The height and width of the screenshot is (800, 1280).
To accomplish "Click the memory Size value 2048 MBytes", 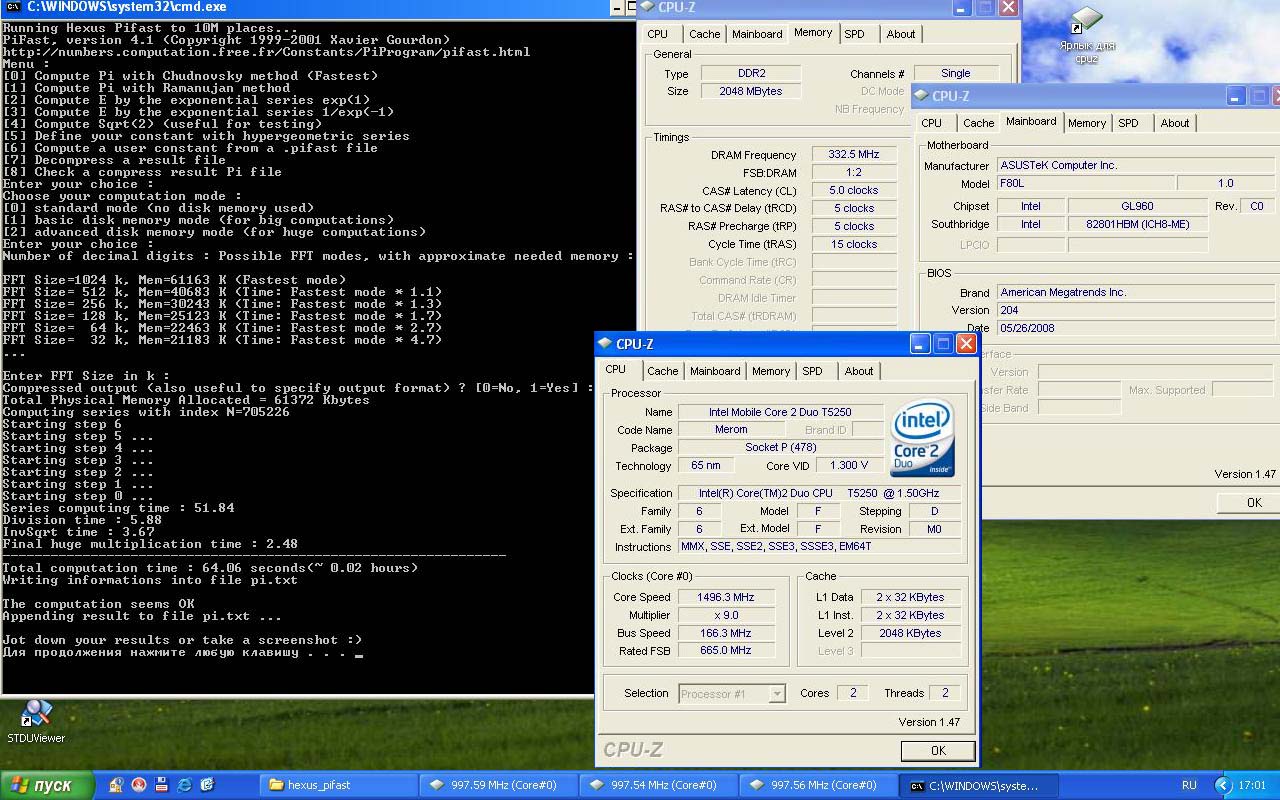I will [750, 91].
